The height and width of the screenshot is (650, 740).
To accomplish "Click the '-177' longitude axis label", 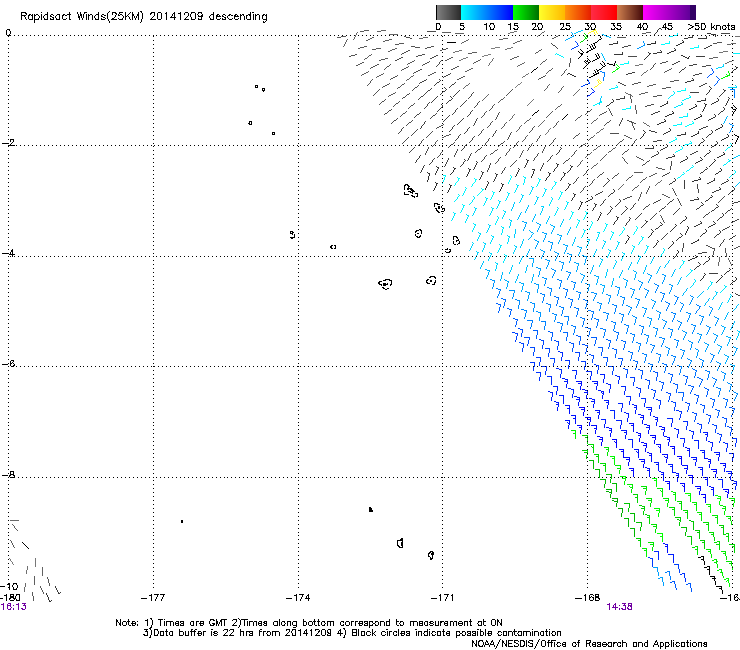I will tap(153, 598).
